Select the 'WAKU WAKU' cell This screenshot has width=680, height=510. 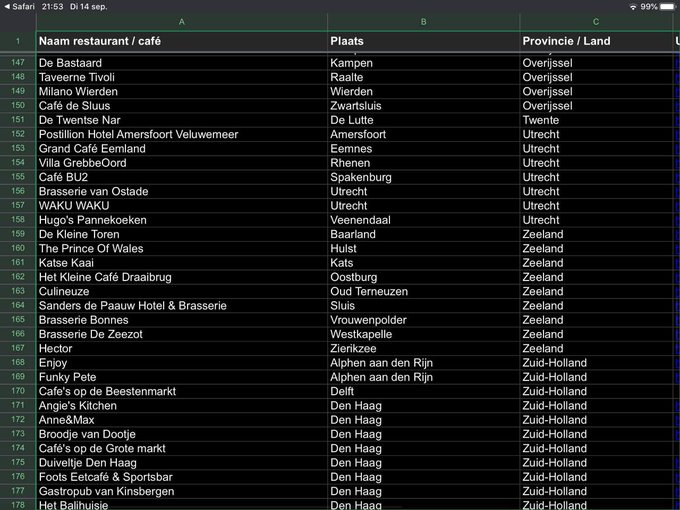point(182,206)
